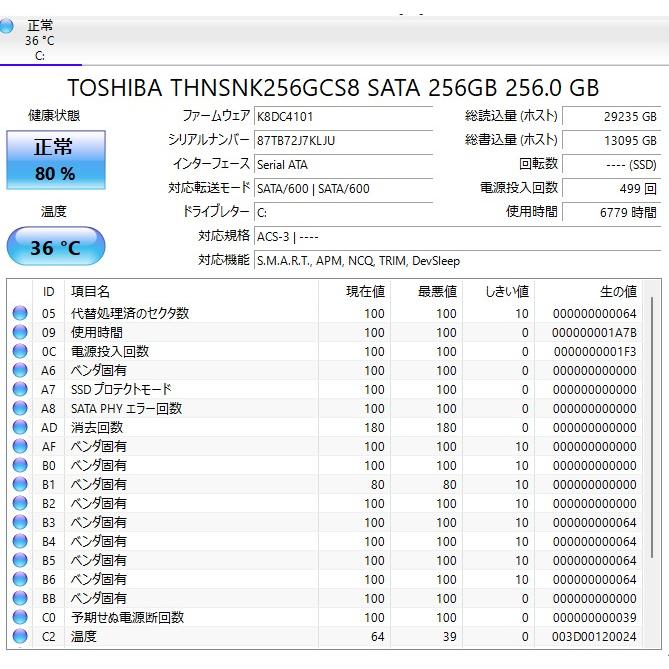Click the 36 °C temperature button
This screenshot has width=669, height=669.
56,247
